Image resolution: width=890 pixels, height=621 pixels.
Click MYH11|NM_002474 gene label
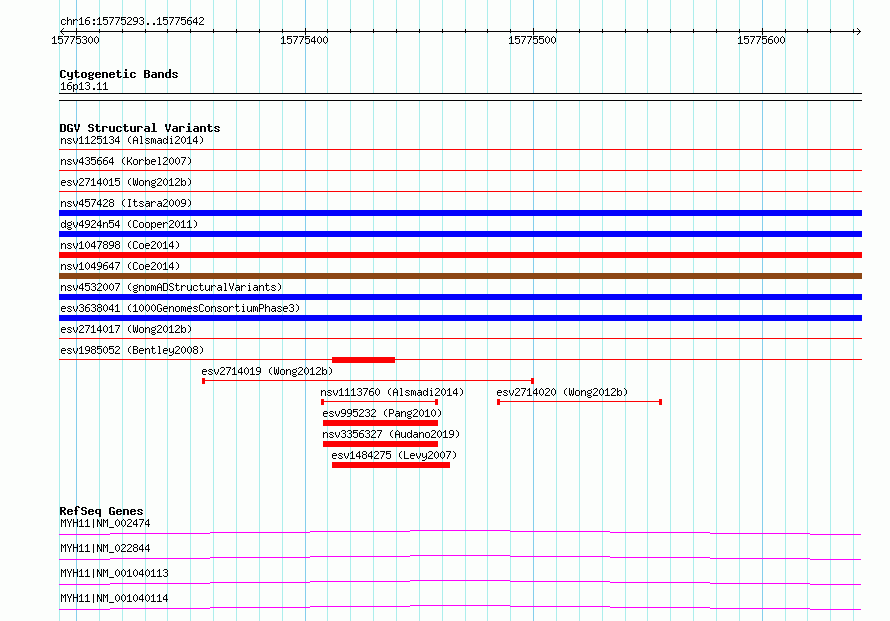[105, 523]
